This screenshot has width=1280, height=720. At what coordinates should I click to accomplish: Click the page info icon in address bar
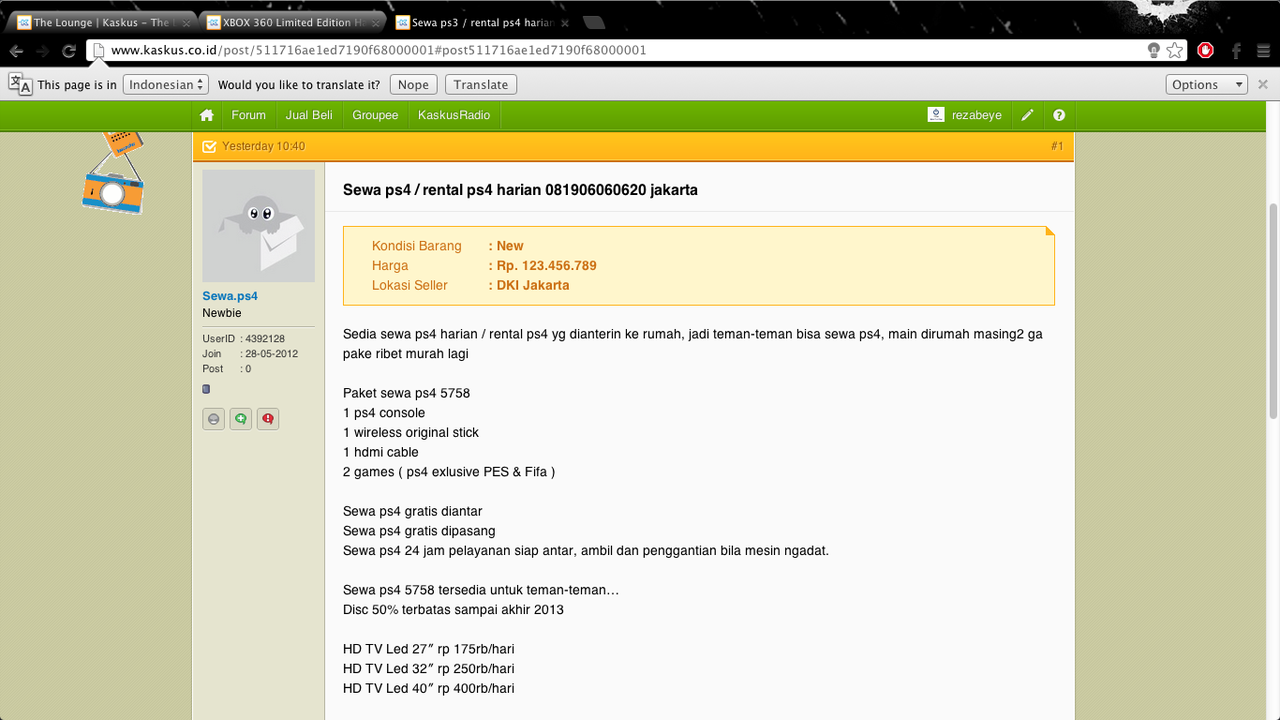click(98, 50)
